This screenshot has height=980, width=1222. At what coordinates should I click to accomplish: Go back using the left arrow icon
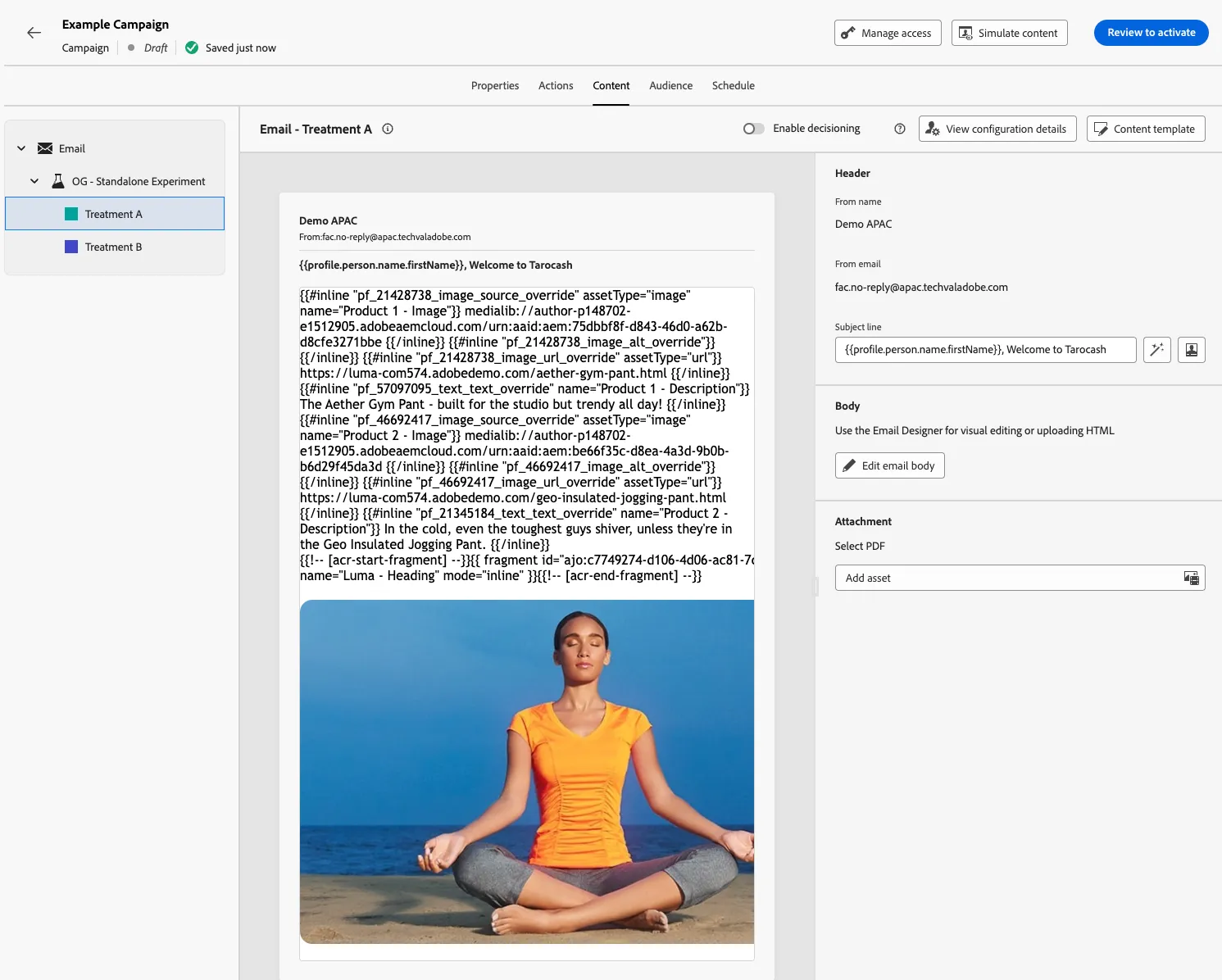coord(34,33)
